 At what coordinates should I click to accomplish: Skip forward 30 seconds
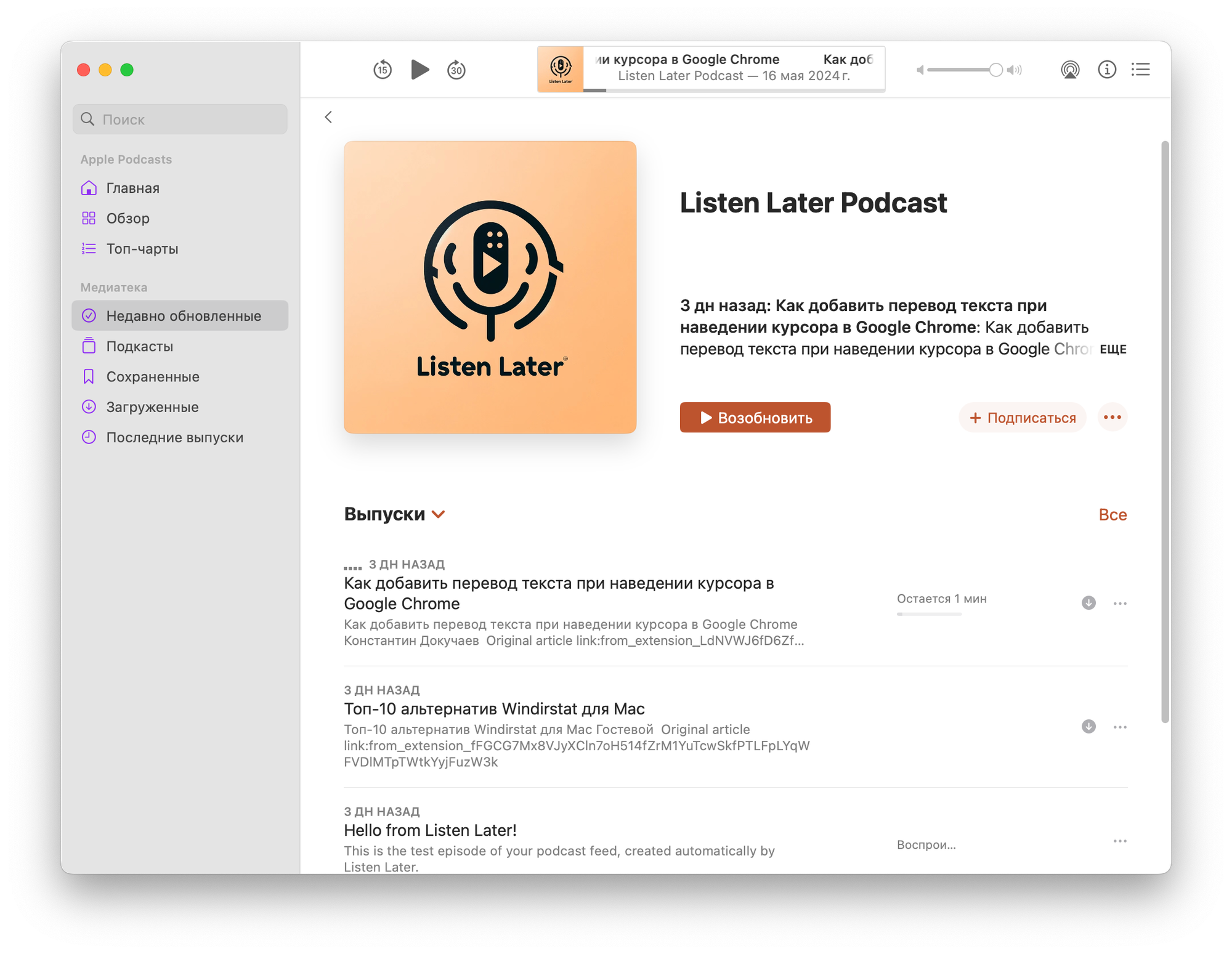[456, 70]
